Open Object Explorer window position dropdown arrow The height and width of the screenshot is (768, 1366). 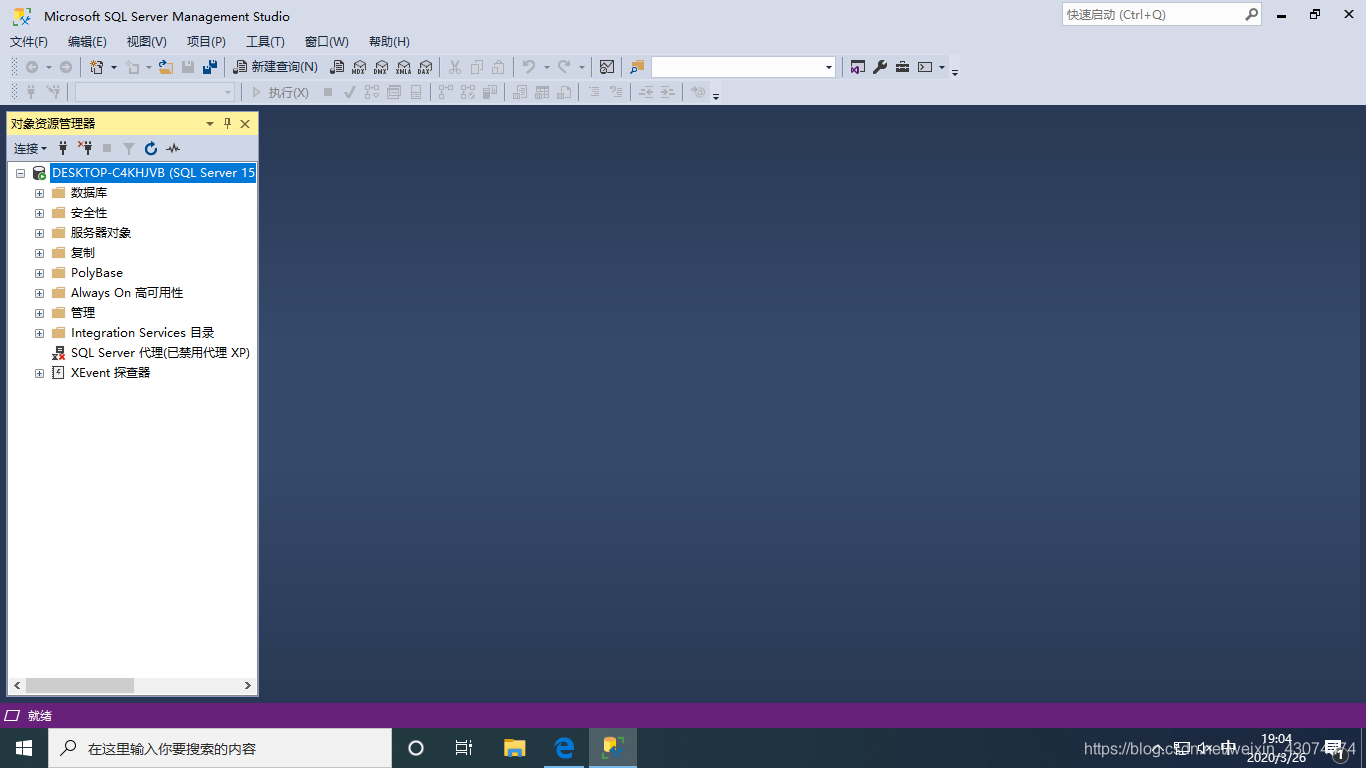click(210, 124)
